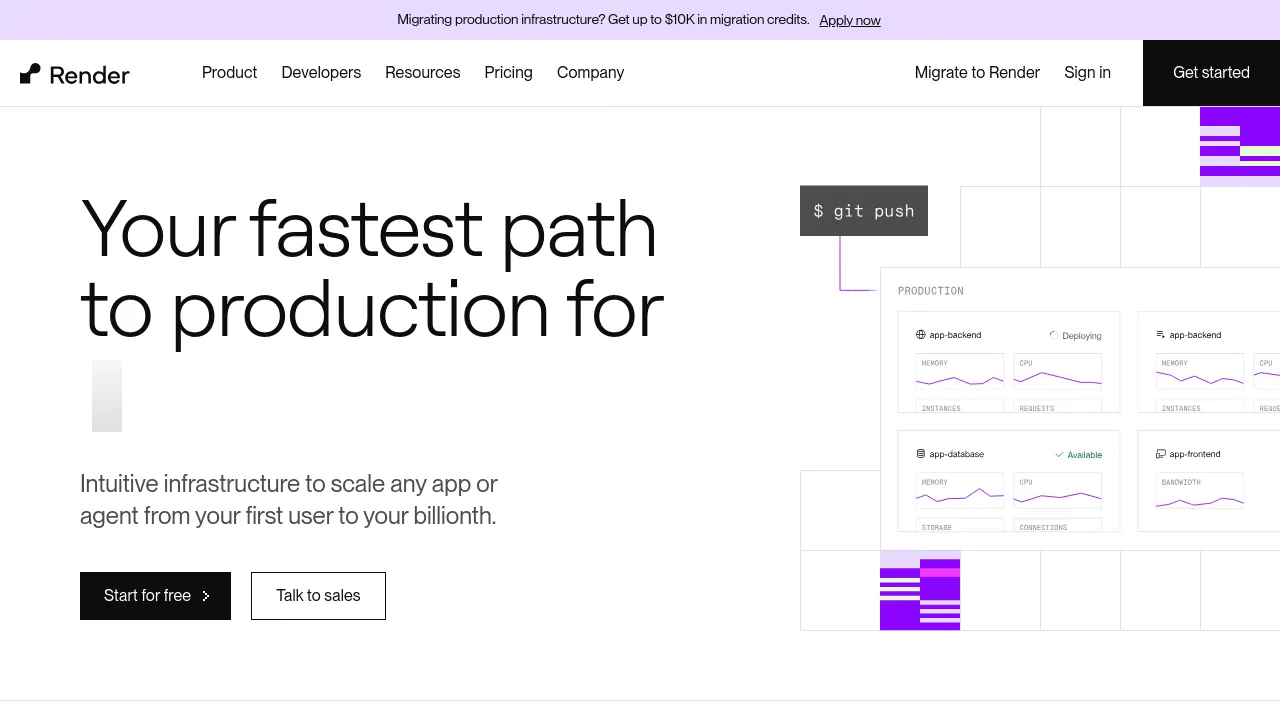Click the app-frontend card title
This screenshot has width=1280, height=720.
[1195, 454]
